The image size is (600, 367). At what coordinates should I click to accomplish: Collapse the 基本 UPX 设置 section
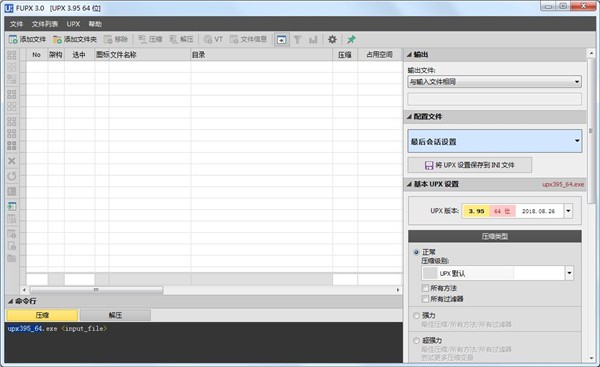[x=409, y=184]
